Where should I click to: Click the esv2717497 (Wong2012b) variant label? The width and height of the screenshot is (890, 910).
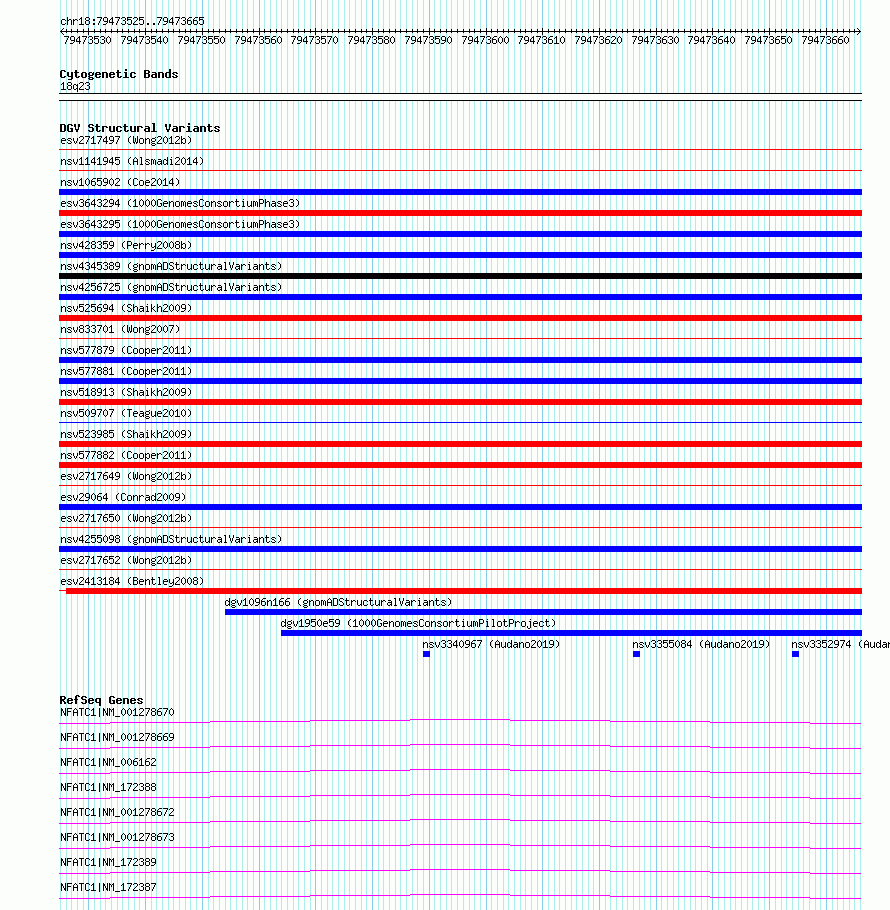(x=126, y=140)
